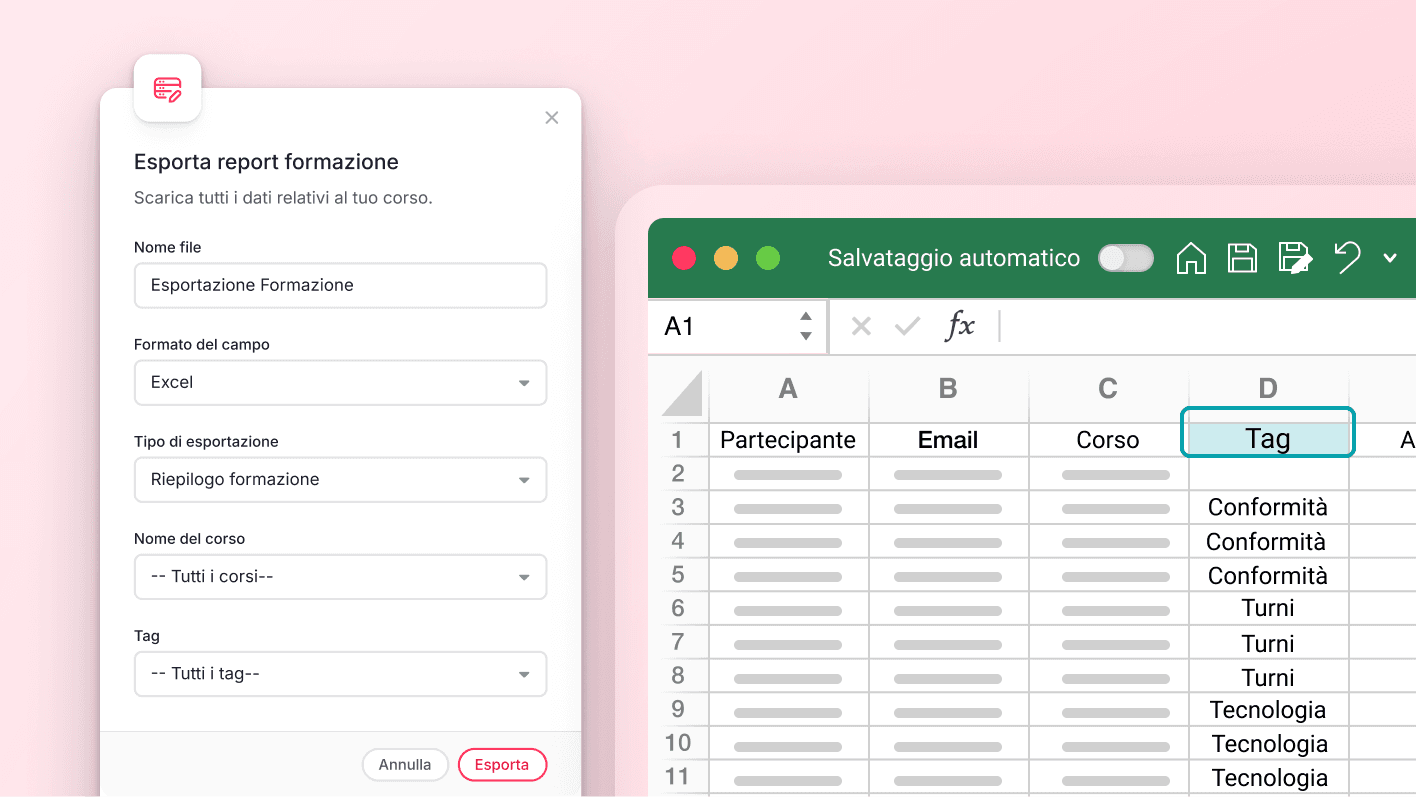Close the export dialog with the X

point(551,118)
